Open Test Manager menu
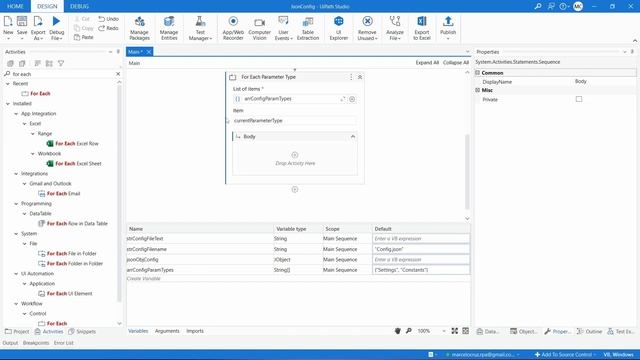The width and height of the screenshot is (640, 360). pyautogui.click(x=200, y=28)
